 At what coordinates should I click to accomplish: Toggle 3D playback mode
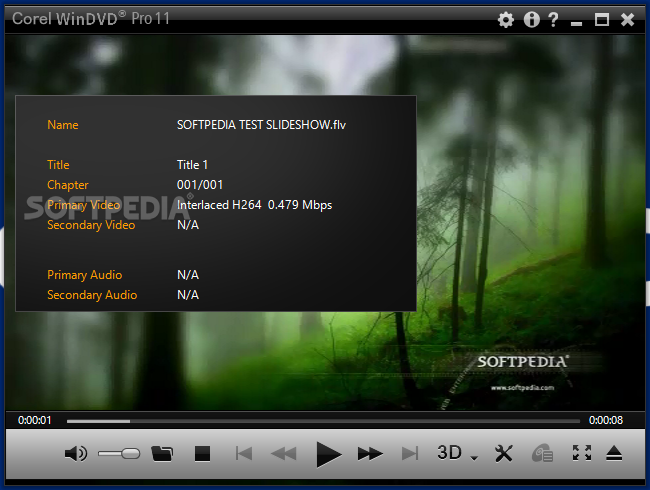pos(449,453)
